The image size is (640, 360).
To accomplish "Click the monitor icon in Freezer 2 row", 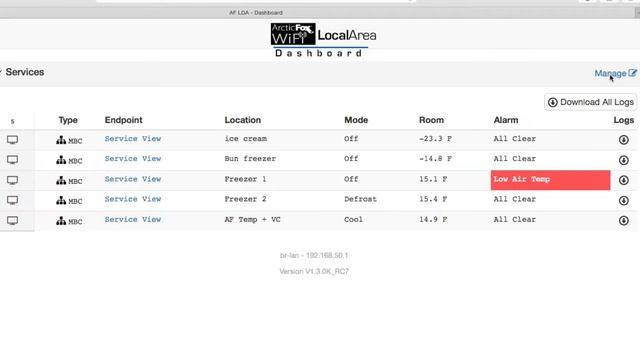I will [x=12, y=200].
